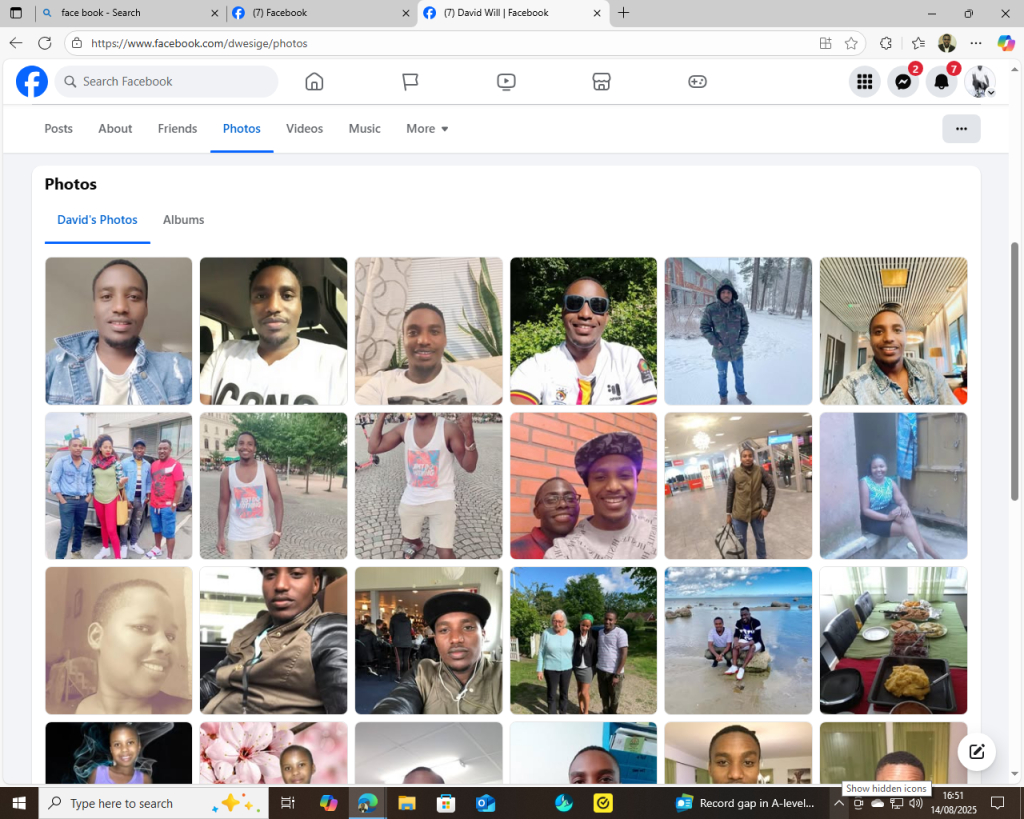Open the beach rocks photo thumbnail

tap(738, 641)
